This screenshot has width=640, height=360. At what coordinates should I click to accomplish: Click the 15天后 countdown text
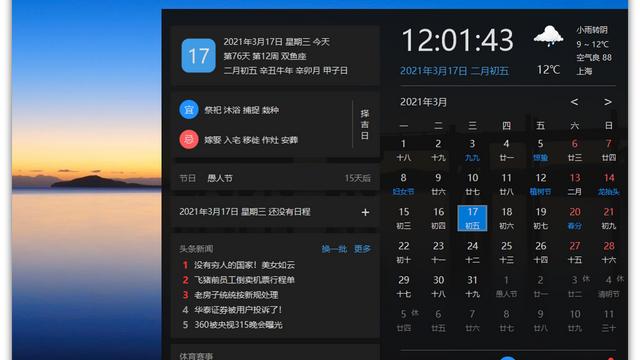(358, 178)
